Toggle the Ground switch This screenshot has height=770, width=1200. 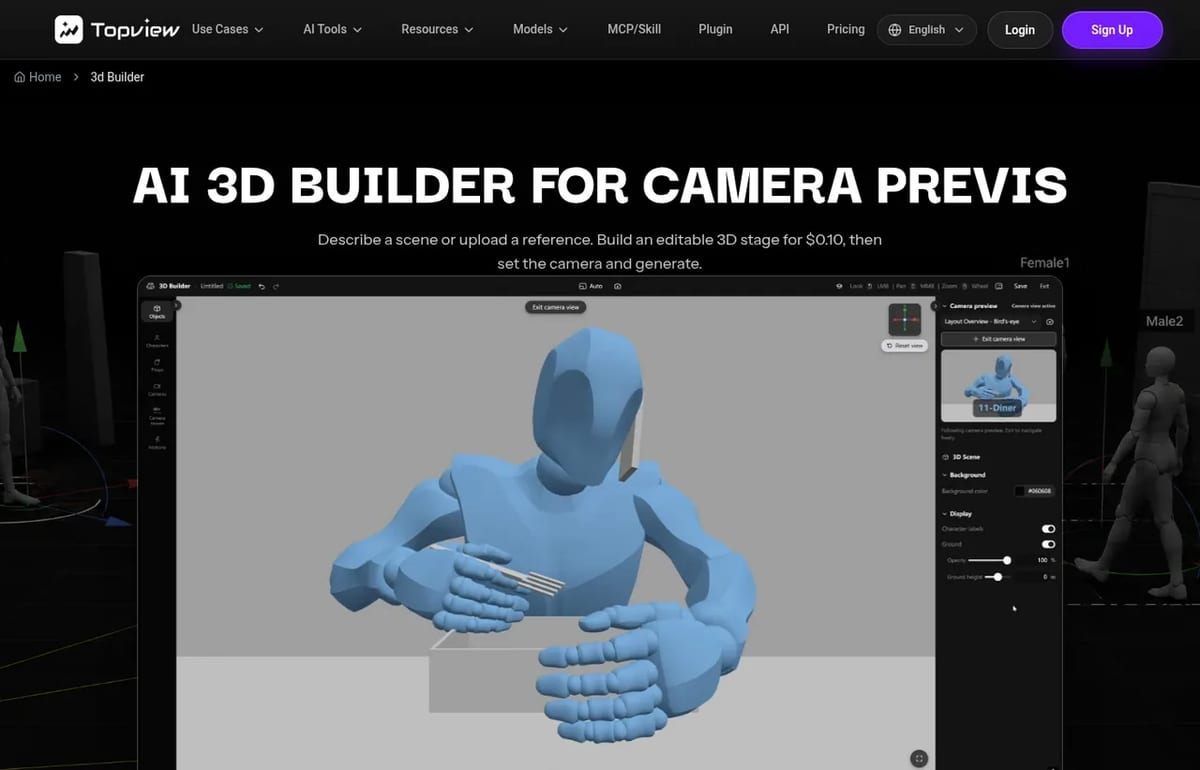(1048, 544)
